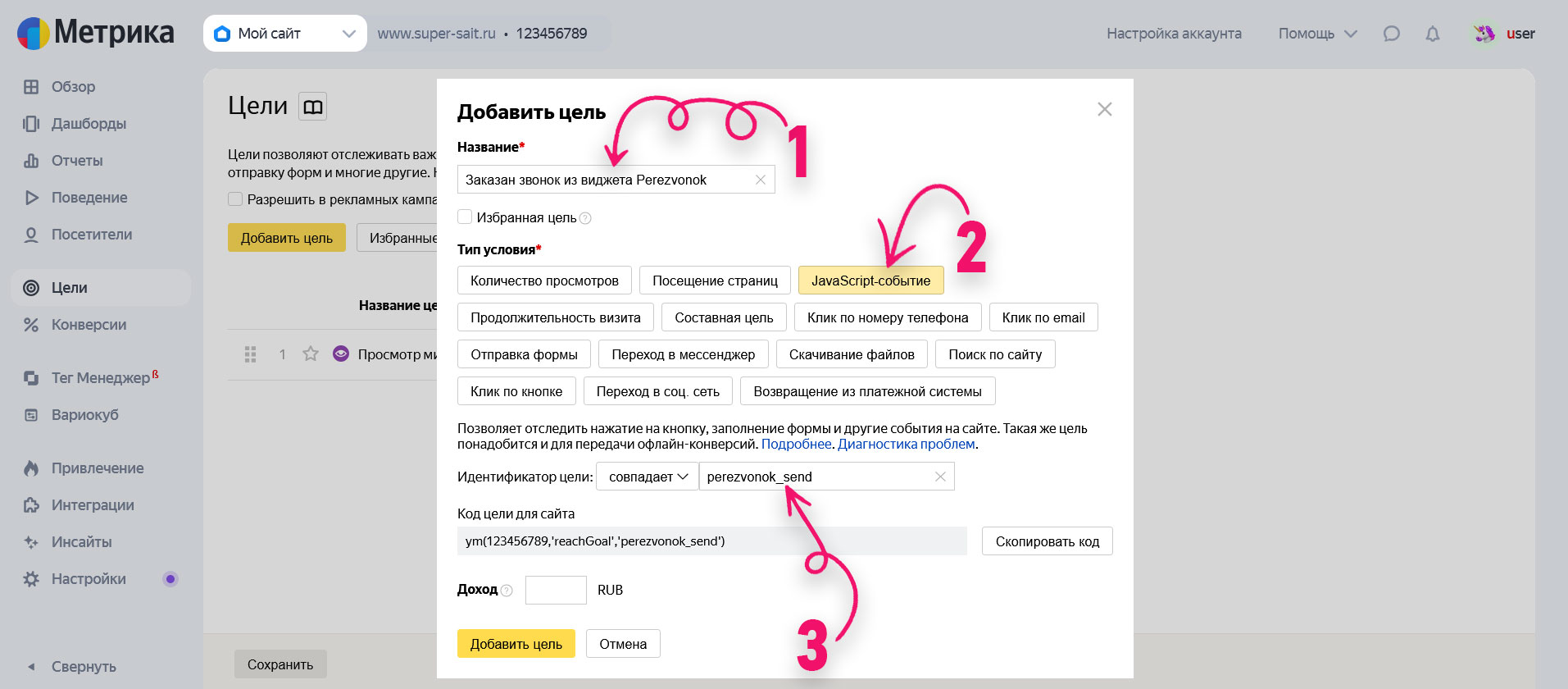The height and width of the screenshot is (689, 1568).
Task: Select 'Отправка формы' condition type
Action: [524, 354]
